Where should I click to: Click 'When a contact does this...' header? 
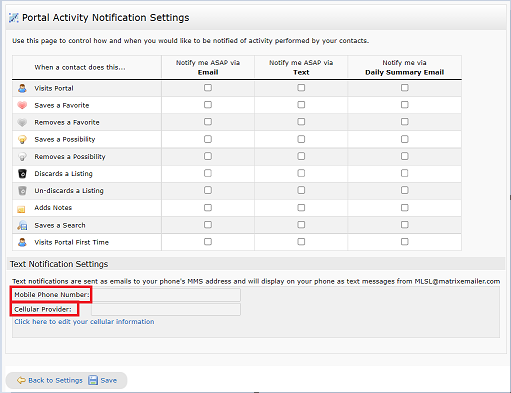pos(80,67)
